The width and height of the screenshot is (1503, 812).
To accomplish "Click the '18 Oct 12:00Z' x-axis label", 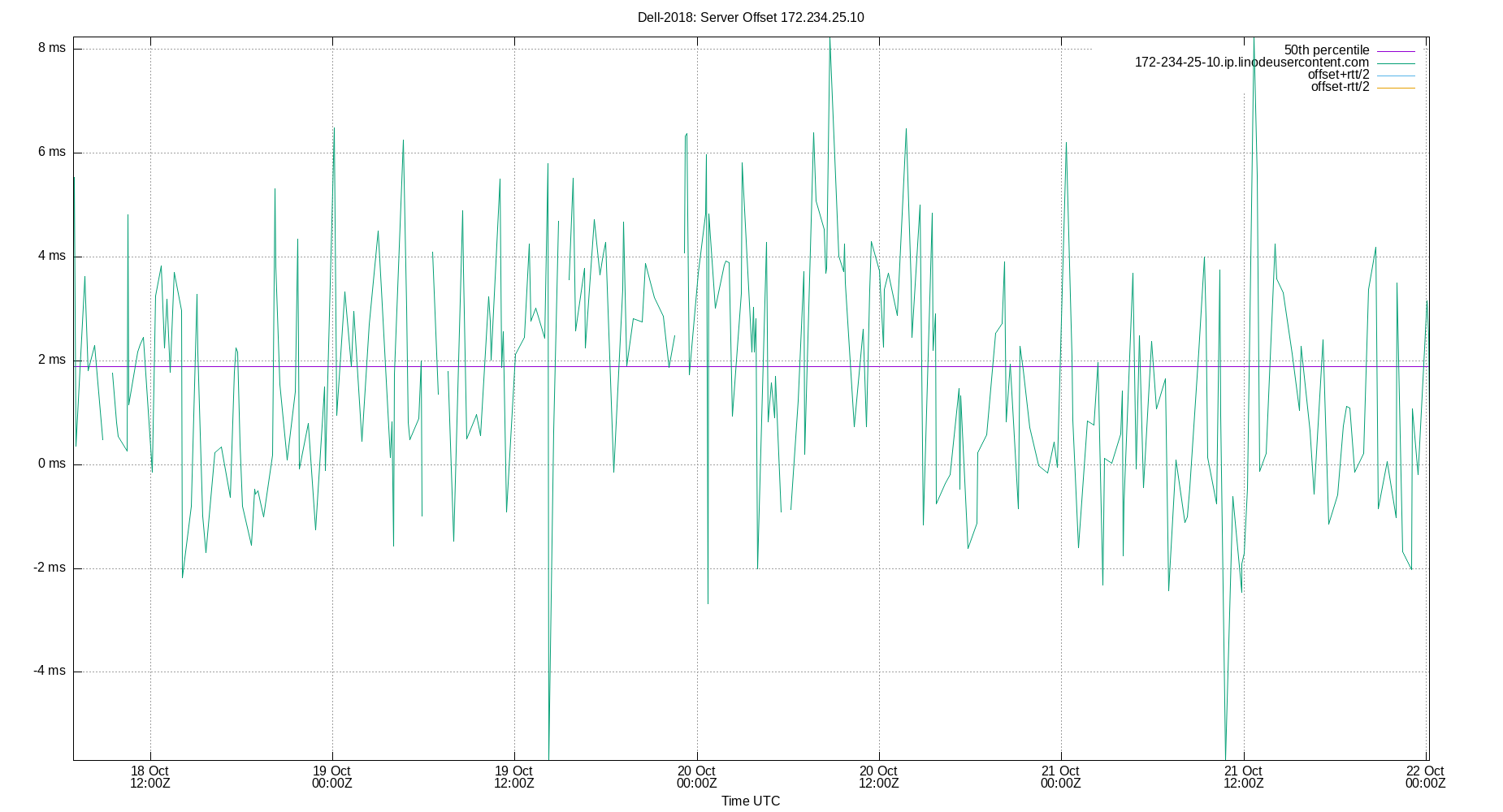I will pos(149,777).
